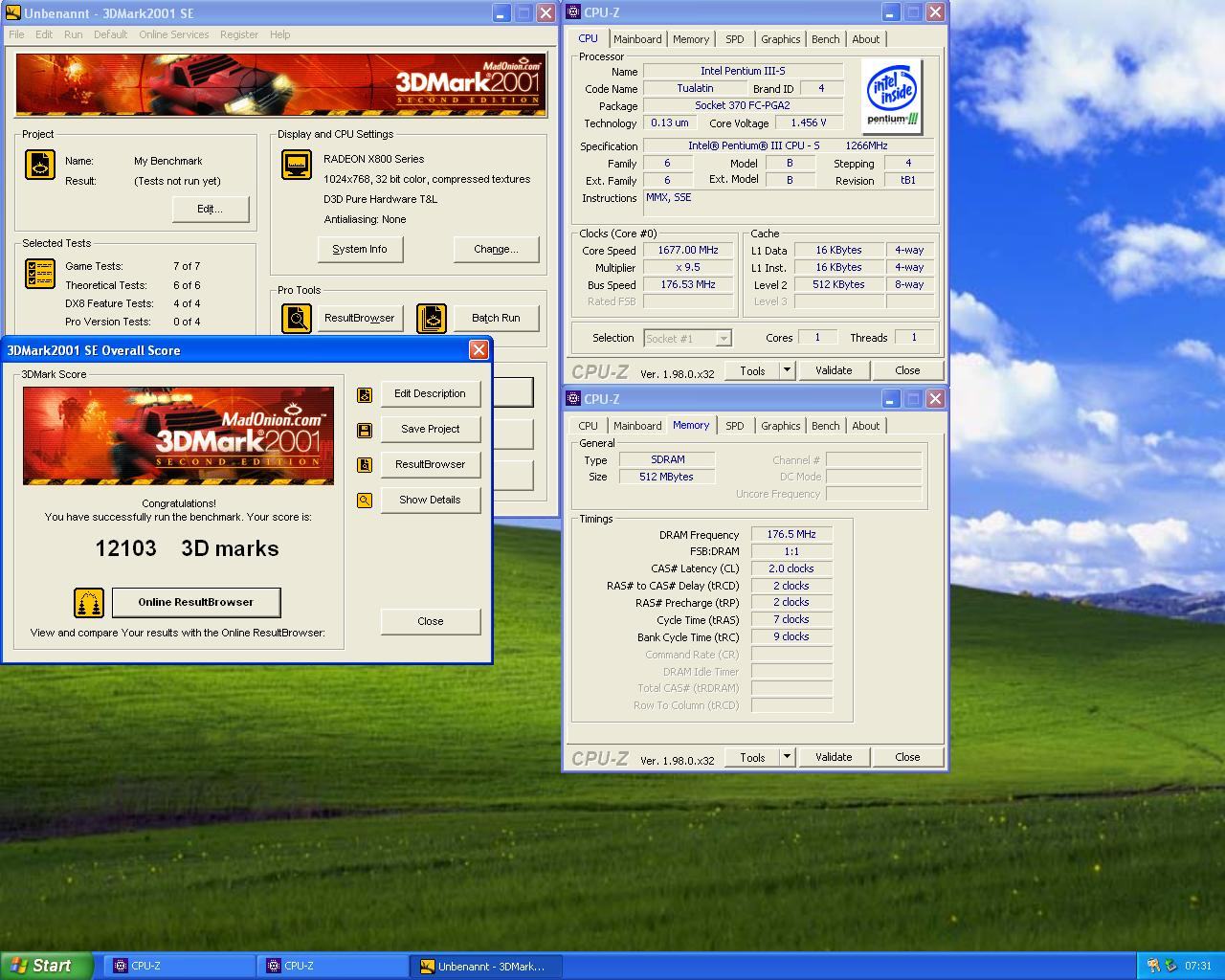This screenshot has height=980, width=1225.
Task: Click the Batch Run document icon
Action: click(432, 319)
